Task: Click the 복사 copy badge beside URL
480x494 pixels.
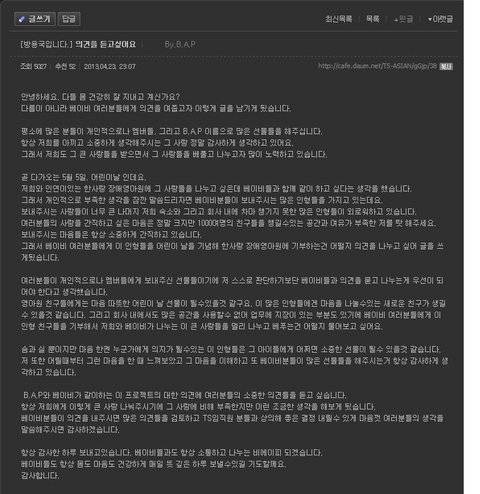Action: [x=446, y=67]
